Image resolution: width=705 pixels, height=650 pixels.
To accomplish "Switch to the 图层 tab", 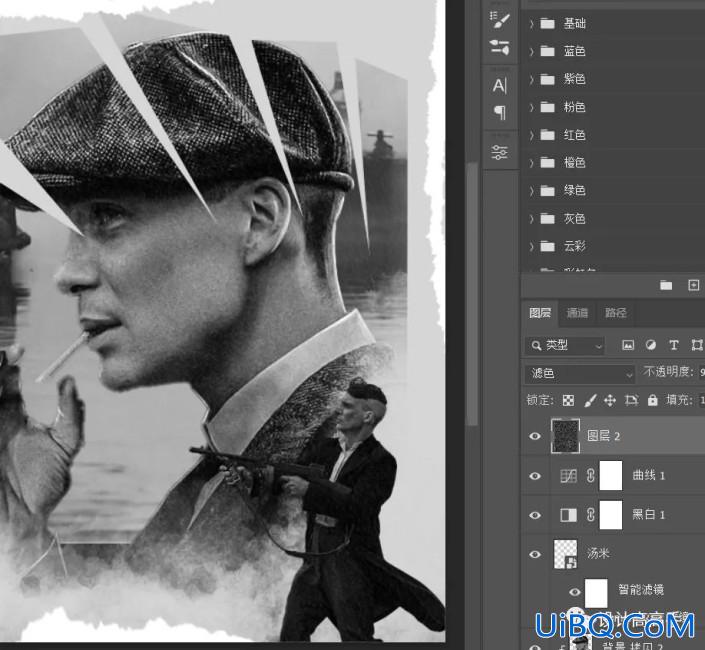I will coord(540,313).
